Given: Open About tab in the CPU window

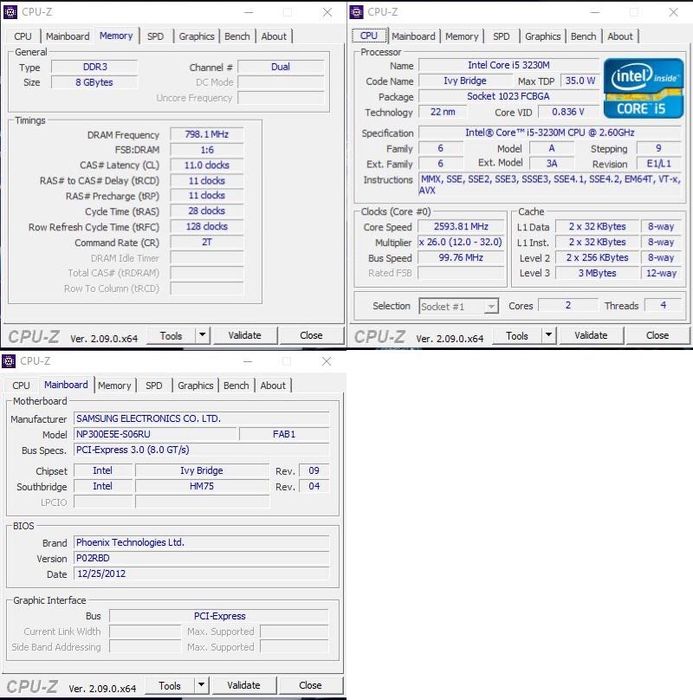Looking at the screenshot, I should click(x=620, y=36).
